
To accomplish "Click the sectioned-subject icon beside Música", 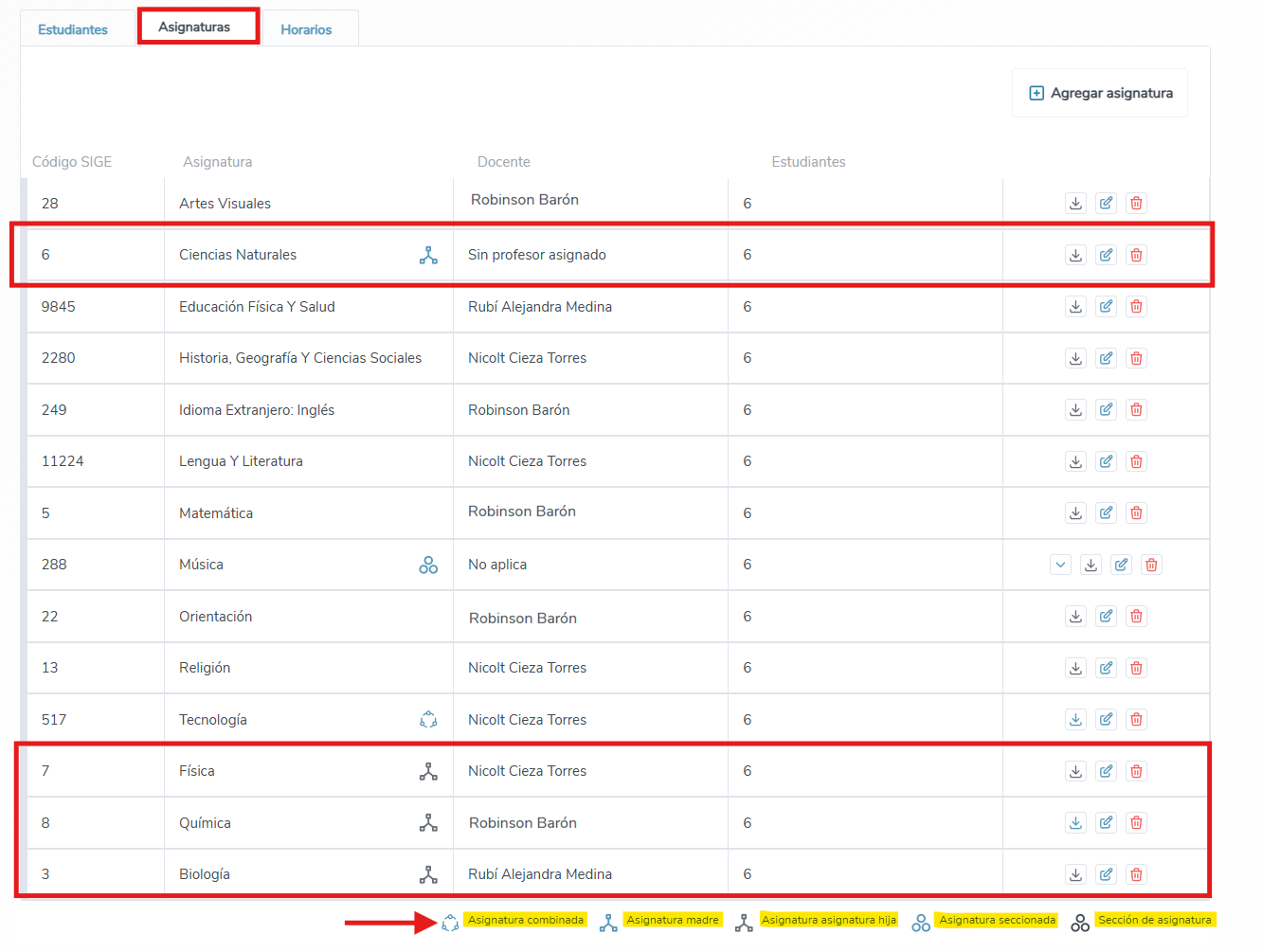I will click(x=428, y=565).
